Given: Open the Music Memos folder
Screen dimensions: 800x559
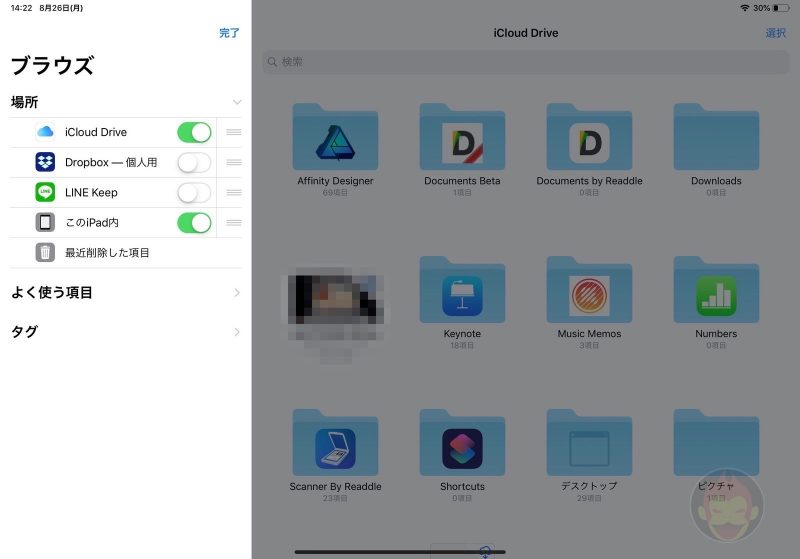Looking at the screenshot, I should point(589,290).
